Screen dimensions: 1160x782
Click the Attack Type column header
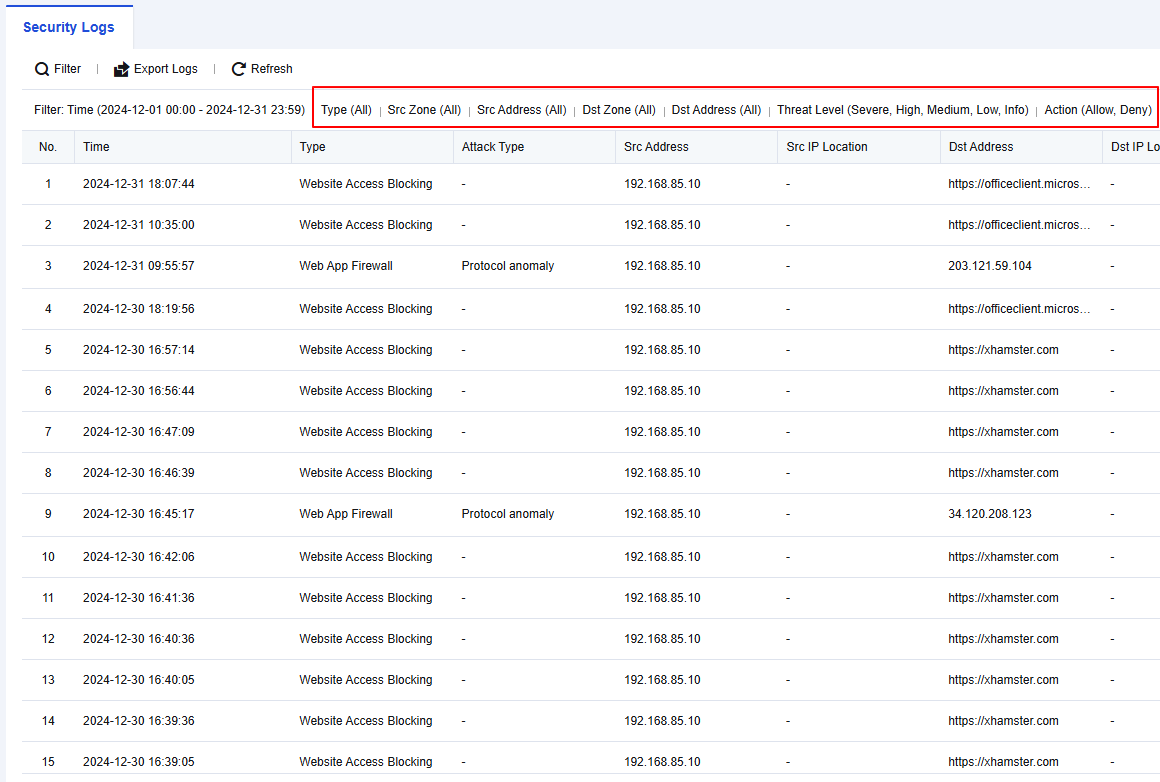[493, 147]
